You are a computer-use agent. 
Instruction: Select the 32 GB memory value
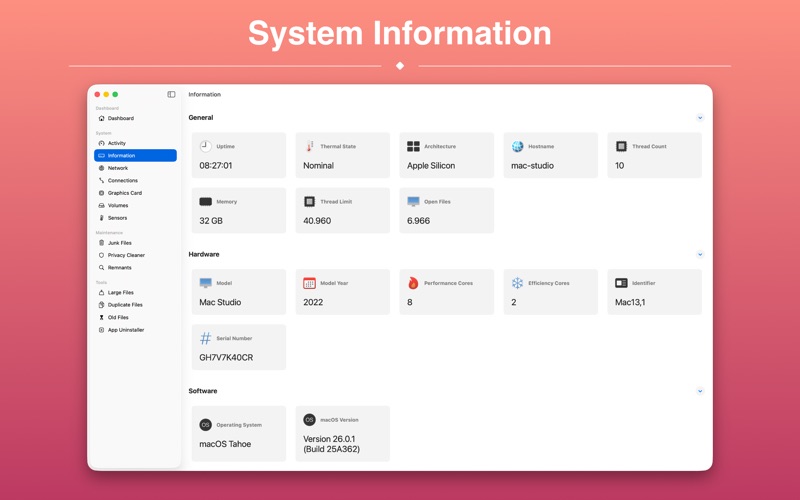coord(211,221)
